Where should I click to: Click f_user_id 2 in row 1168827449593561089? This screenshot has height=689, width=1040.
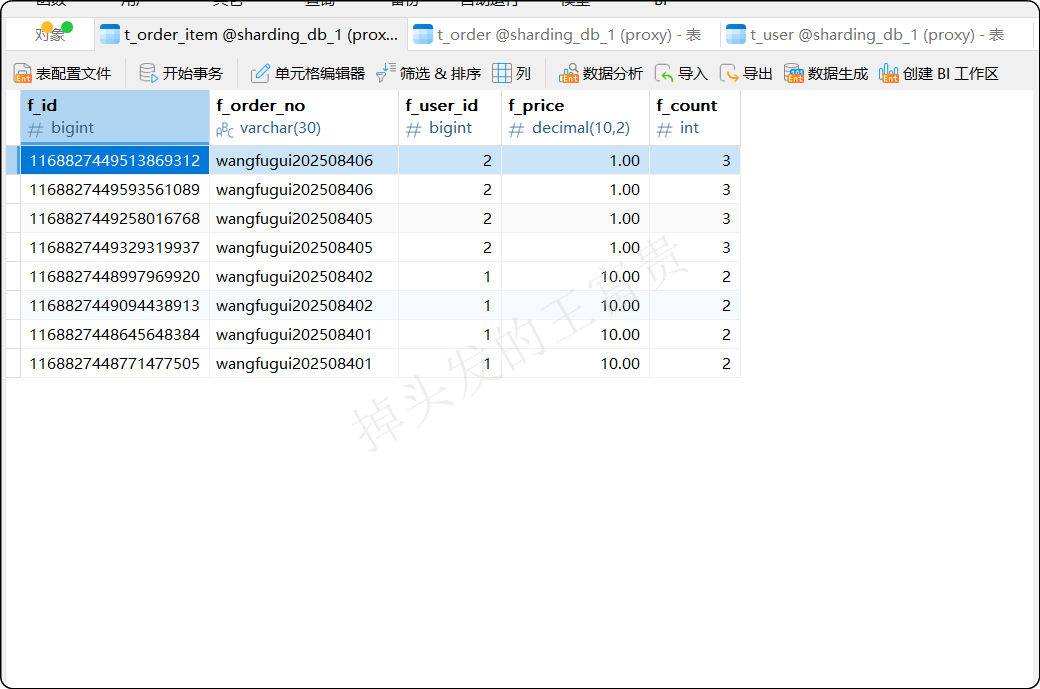pos(450,190)
